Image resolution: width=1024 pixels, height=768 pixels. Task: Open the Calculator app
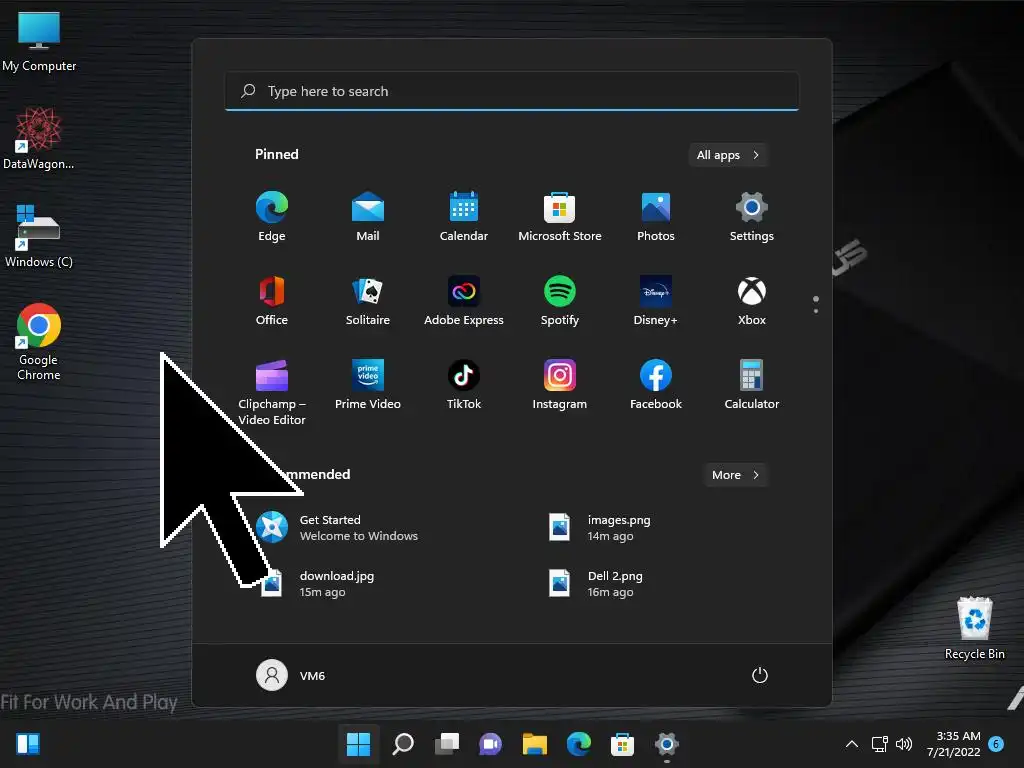coord(752,385)
